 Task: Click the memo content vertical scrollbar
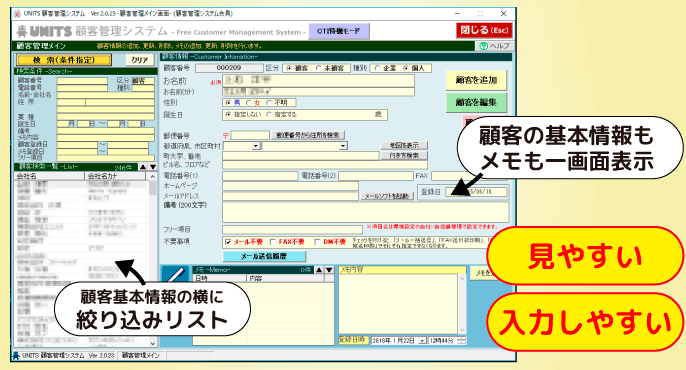pyautogui.click(x=462, y=304)
